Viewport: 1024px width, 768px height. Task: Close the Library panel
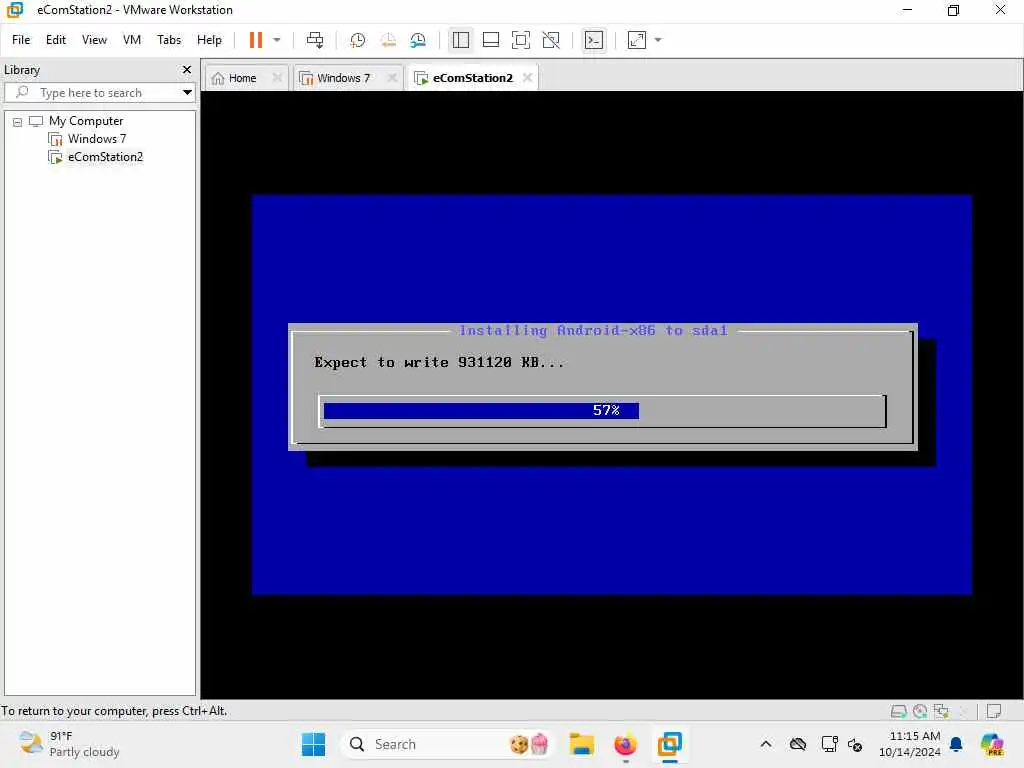pos(187,69)
